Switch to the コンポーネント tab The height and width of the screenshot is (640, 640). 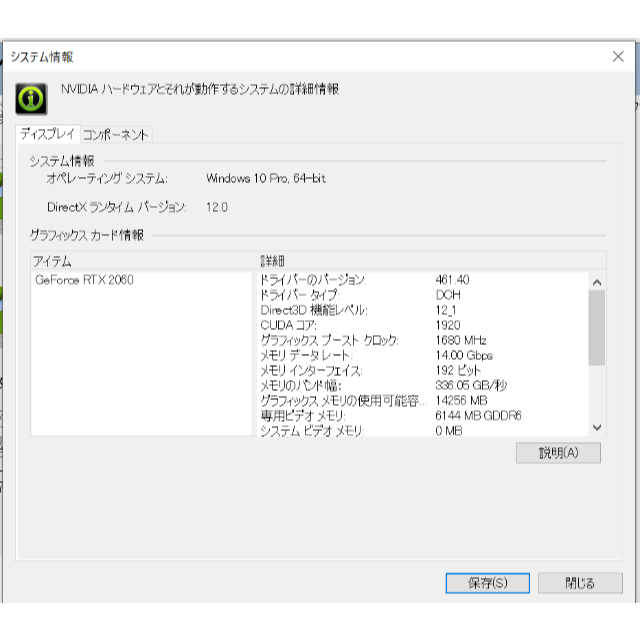(x=116, y=135)
